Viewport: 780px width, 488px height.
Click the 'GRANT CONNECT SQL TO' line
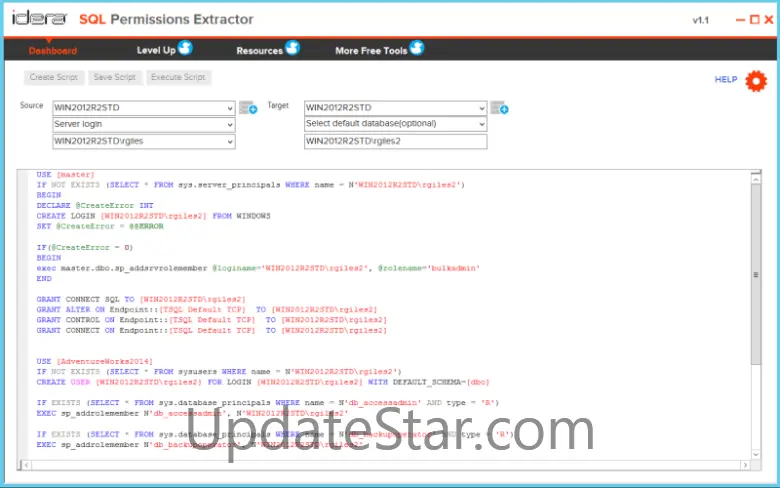[x=141, y=299]
